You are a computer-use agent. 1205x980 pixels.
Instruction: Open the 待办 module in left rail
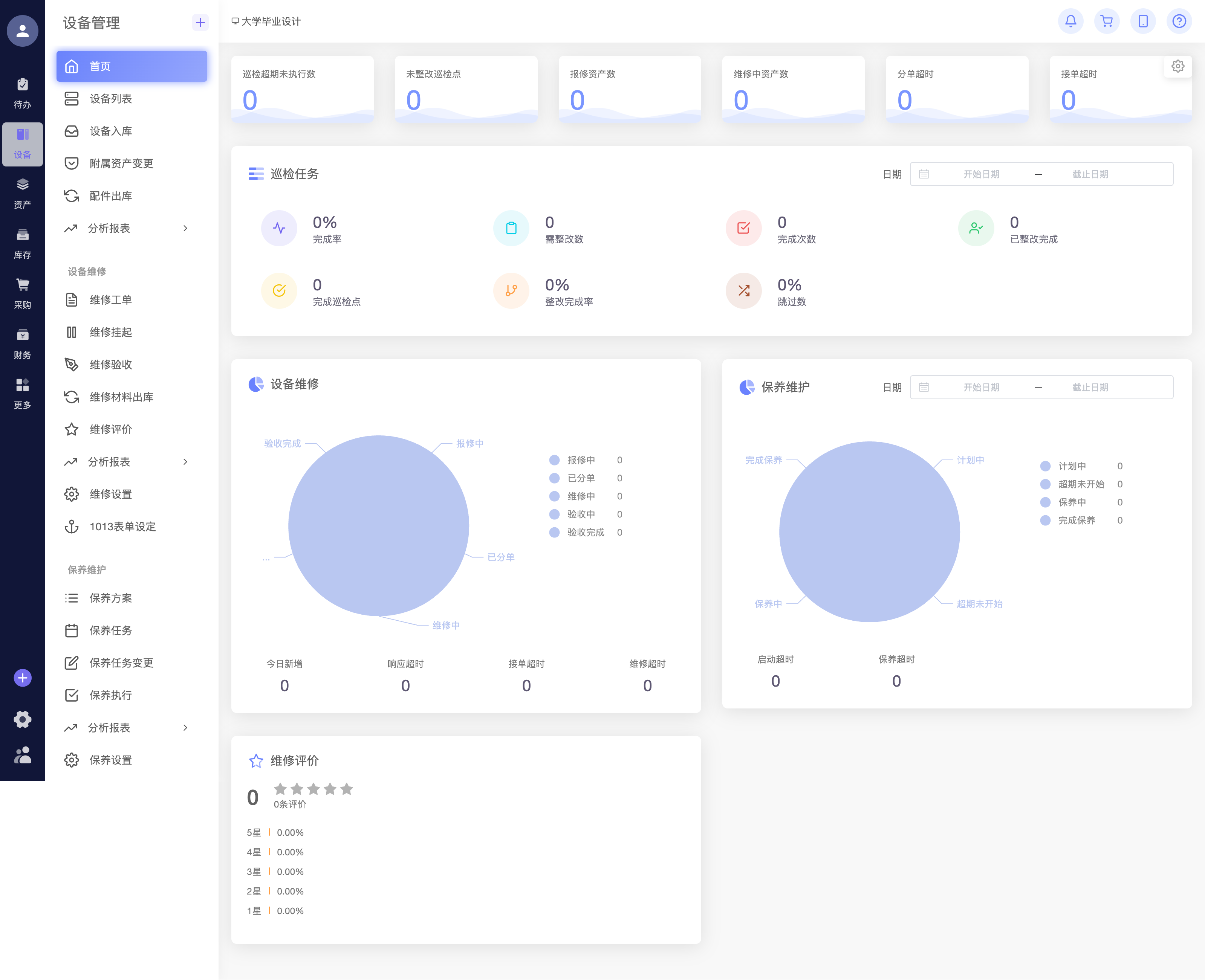[x=23, y=93]
